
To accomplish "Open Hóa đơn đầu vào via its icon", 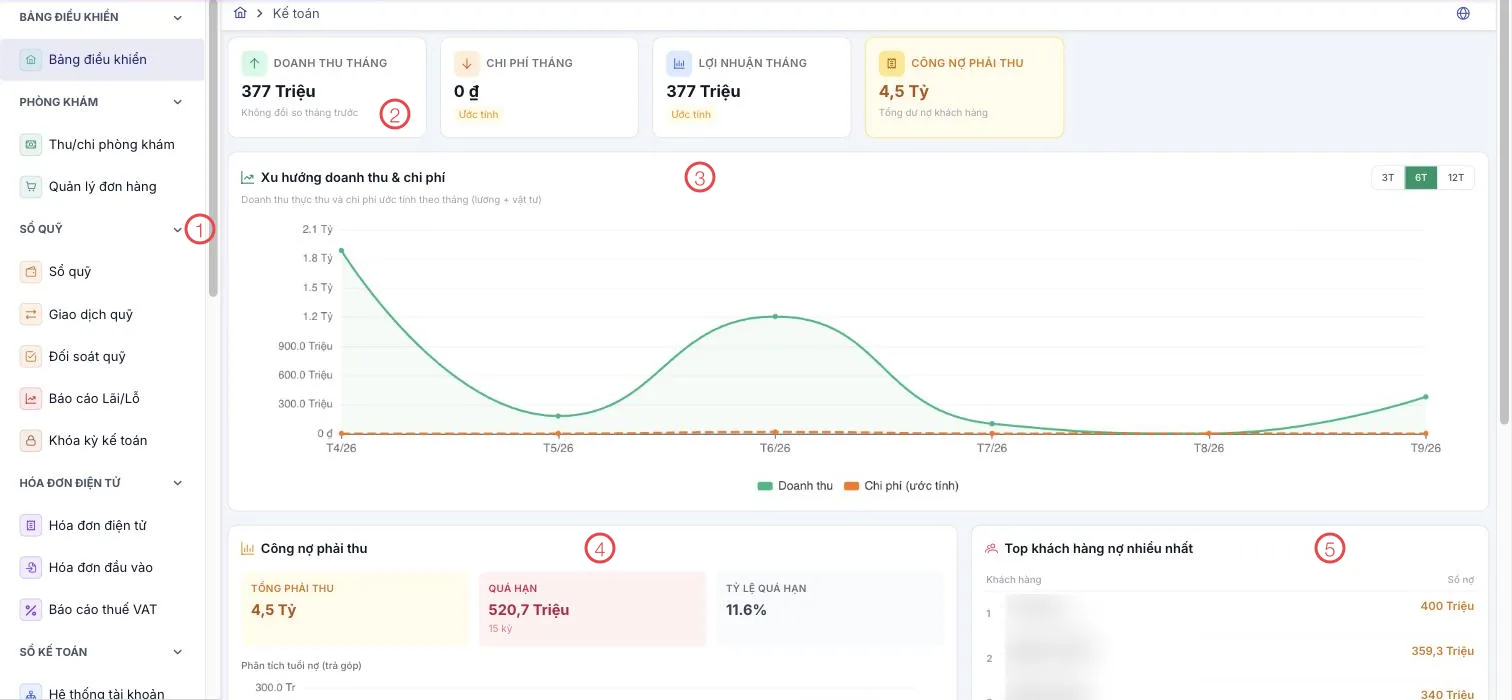I will click(31, 568).
